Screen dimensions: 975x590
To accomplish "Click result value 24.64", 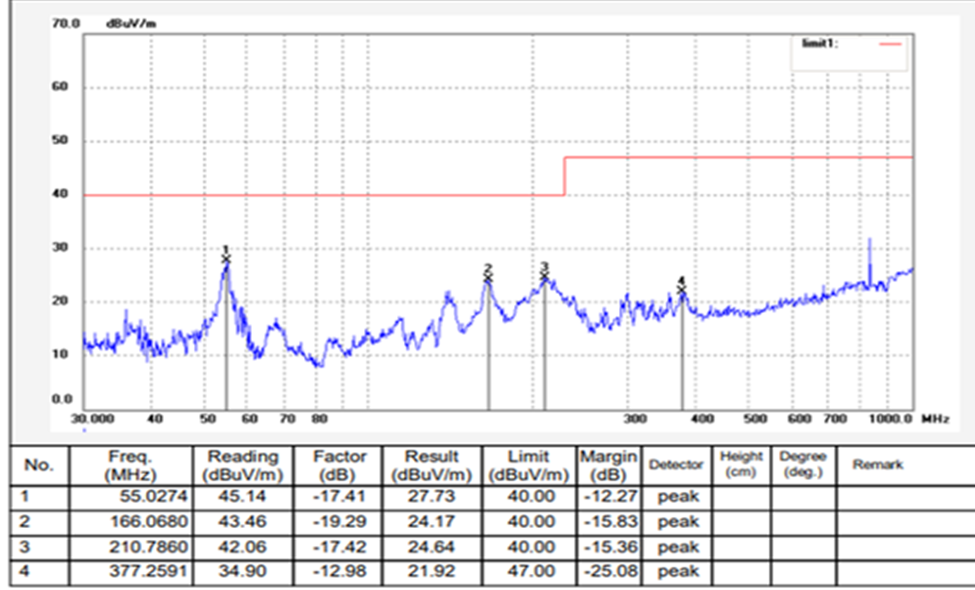I will click(432, 547).
